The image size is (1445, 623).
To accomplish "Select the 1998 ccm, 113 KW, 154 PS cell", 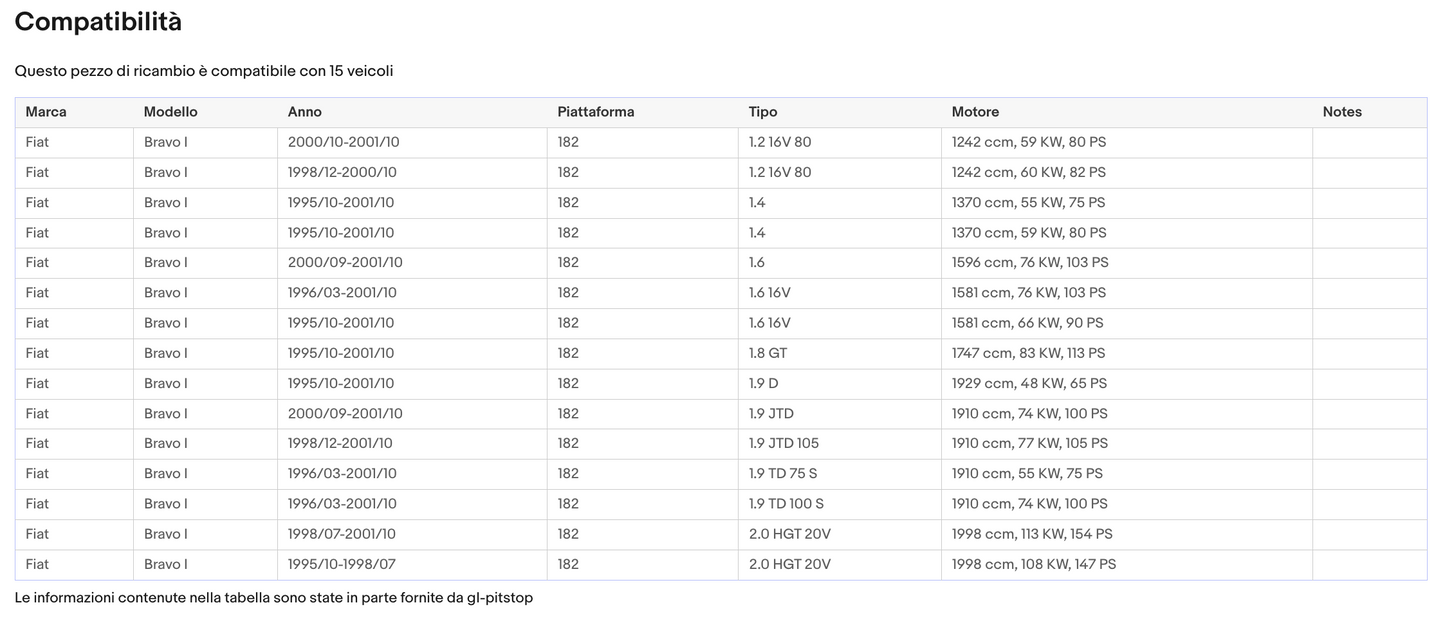I will pyautogui.click(x=1031, y=534).
